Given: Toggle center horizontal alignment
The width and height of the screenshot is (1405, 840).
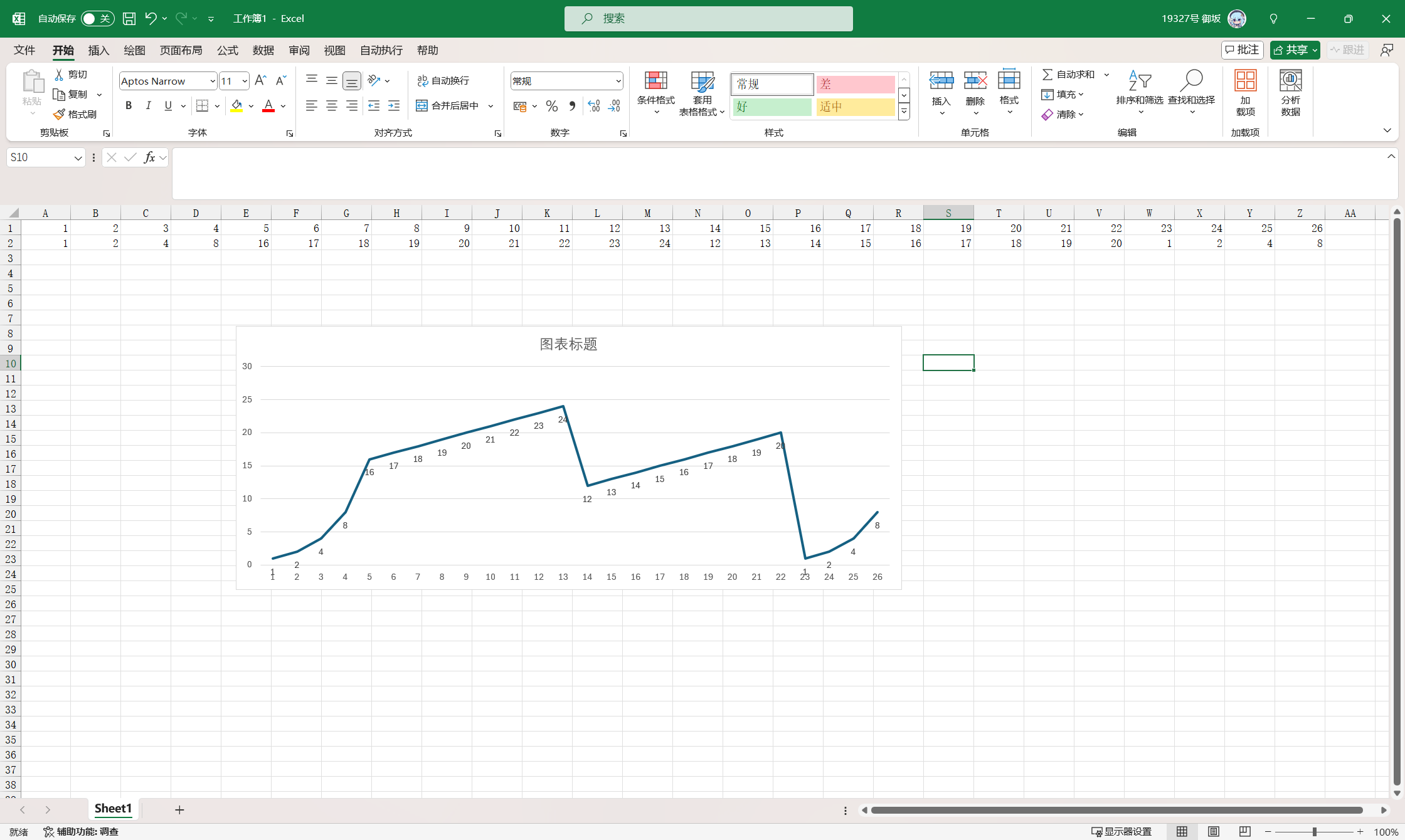Looking at the screenshot, I should (332, 106).
